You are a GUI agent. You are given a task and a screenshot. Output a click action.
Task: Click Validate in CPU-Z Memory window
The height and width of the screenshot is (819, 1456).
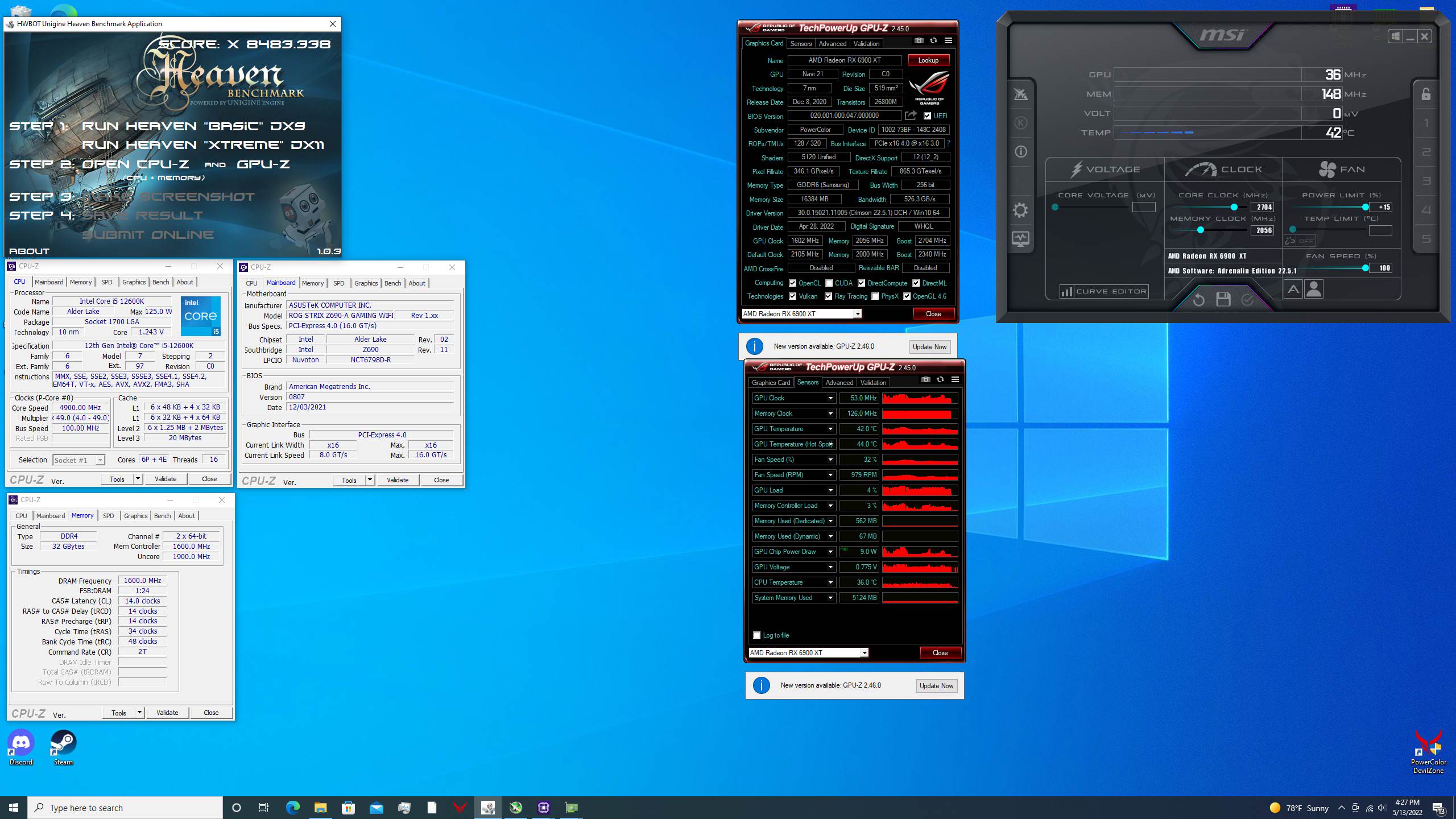pyautogui.click(x=167, y=713)
